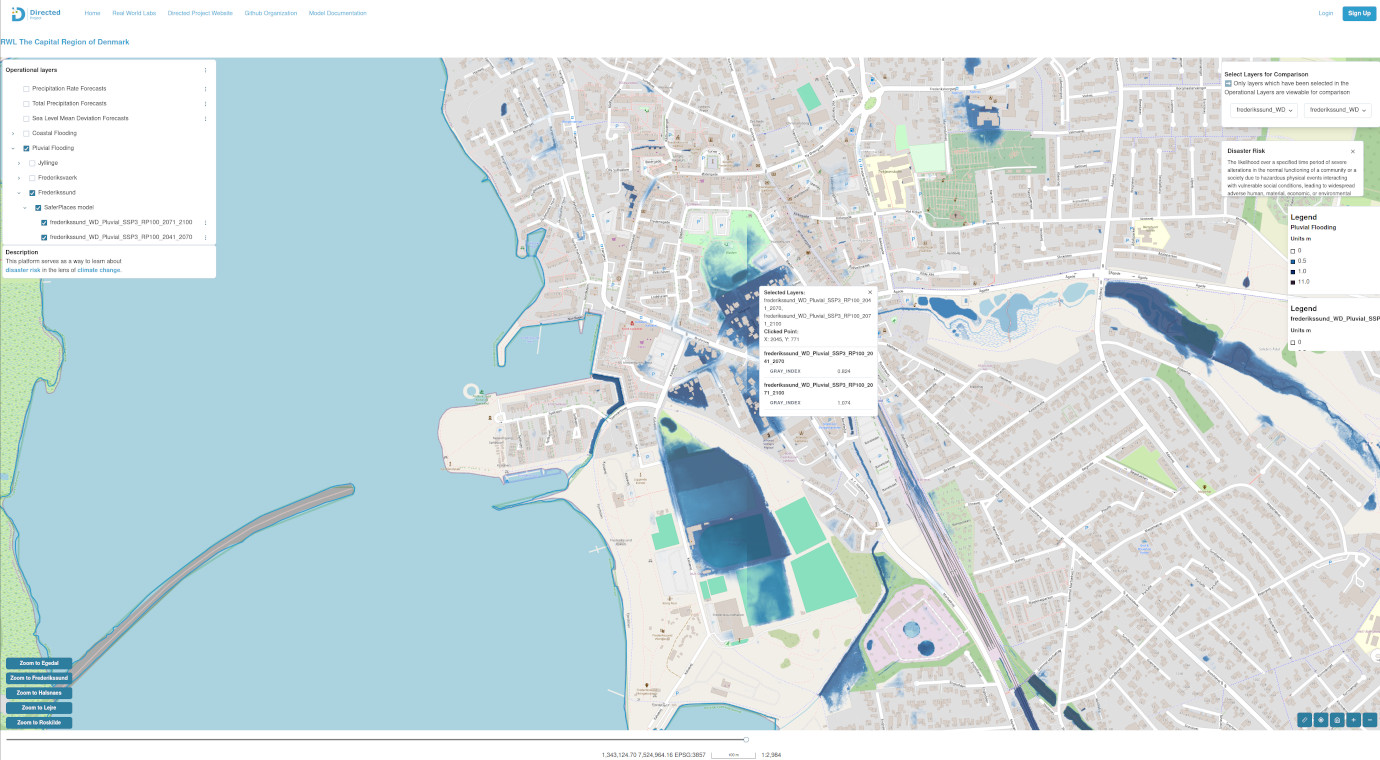Go to Model Documentation nav item

pyautogui.click(x=337, y=13)
